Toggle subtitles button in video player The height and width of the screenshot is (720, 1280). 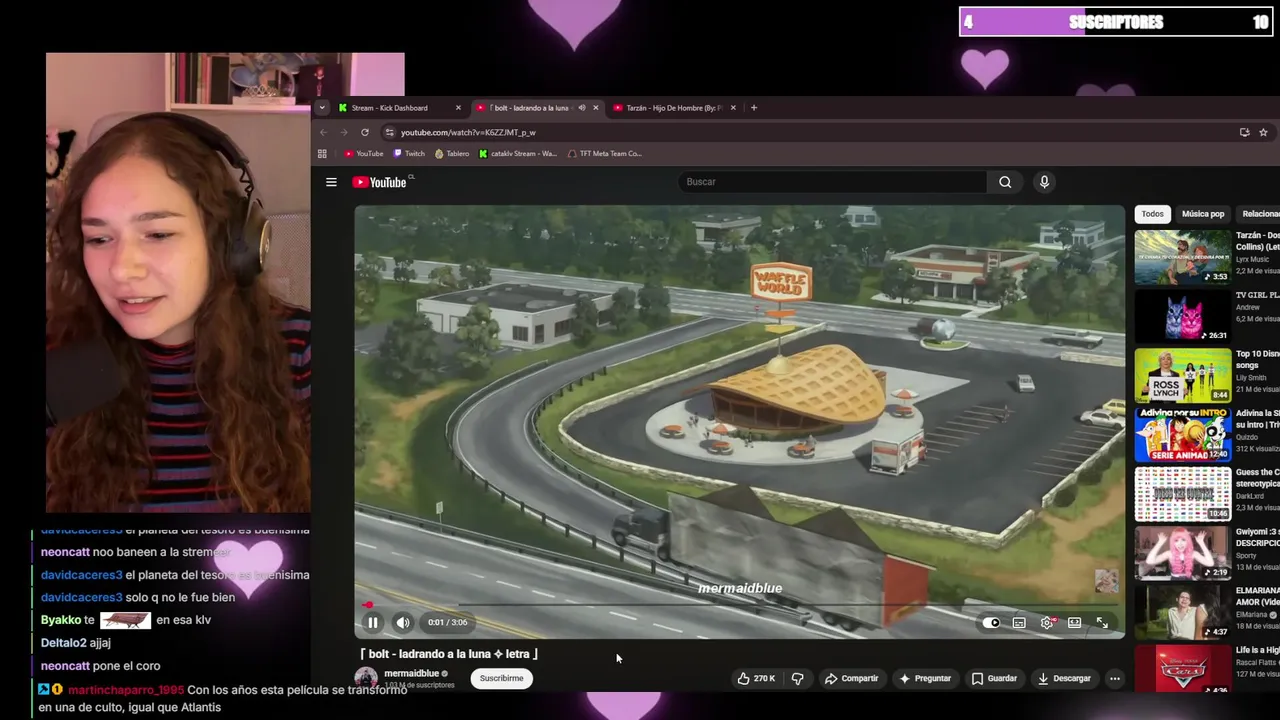[1019, 622]
